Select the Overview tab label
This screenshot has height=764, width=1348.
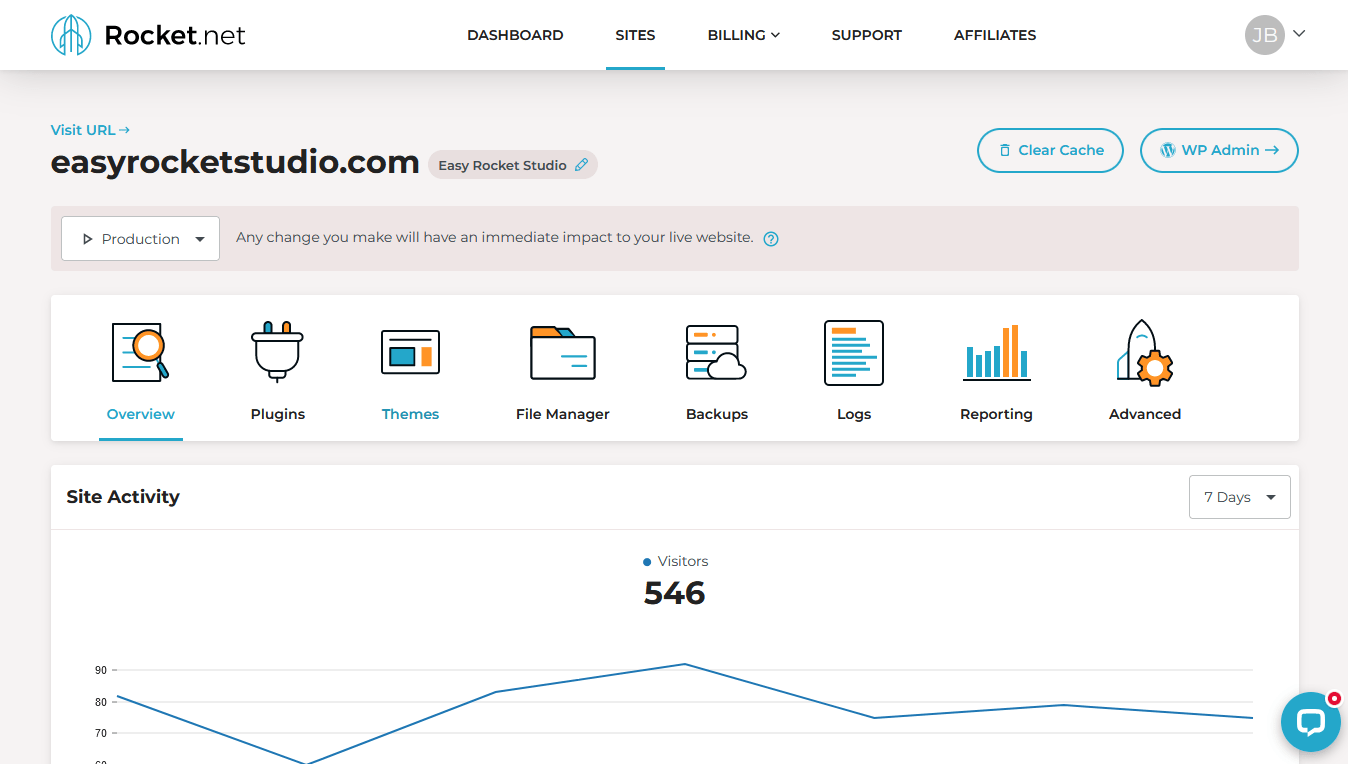pyautogui.click(x=141, y=414)
